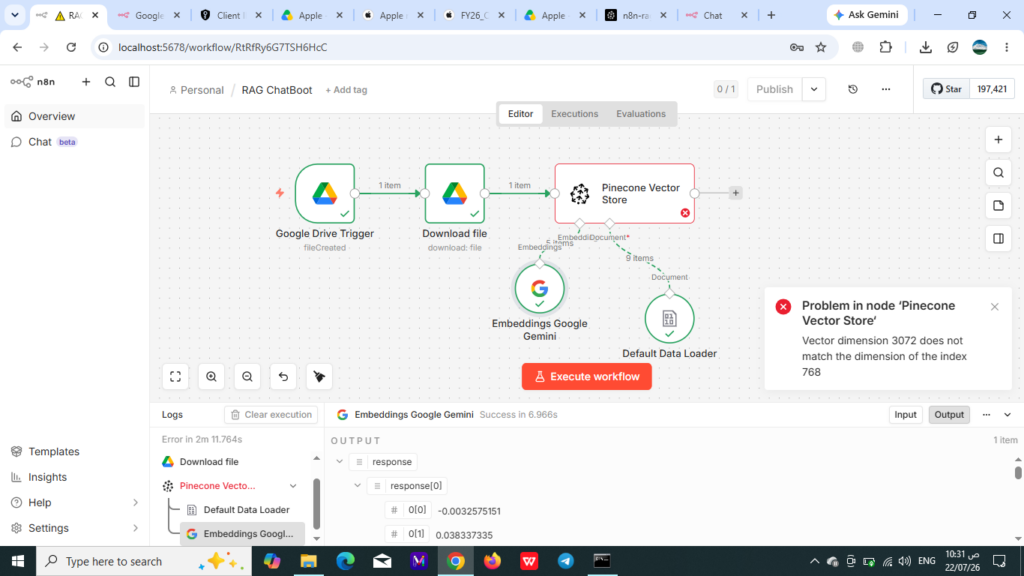
Task: Reset canvas zoom icon
Action: [283, 377]
